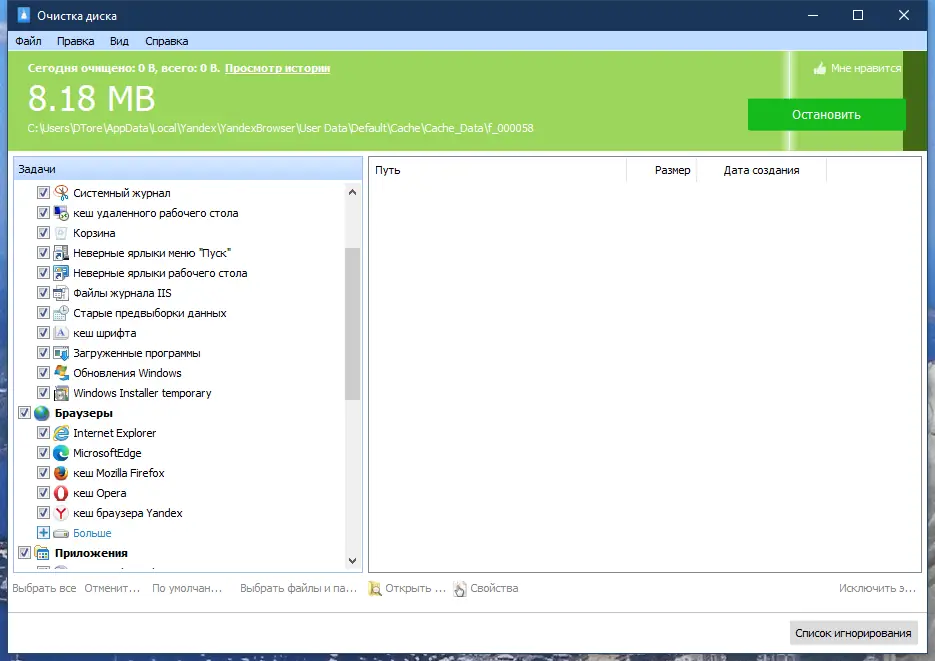The width and height of the screenshot is (935, 661).
Task: Click the Список игнорирования button
Action: pyautogui.click(x=853, y=633)
